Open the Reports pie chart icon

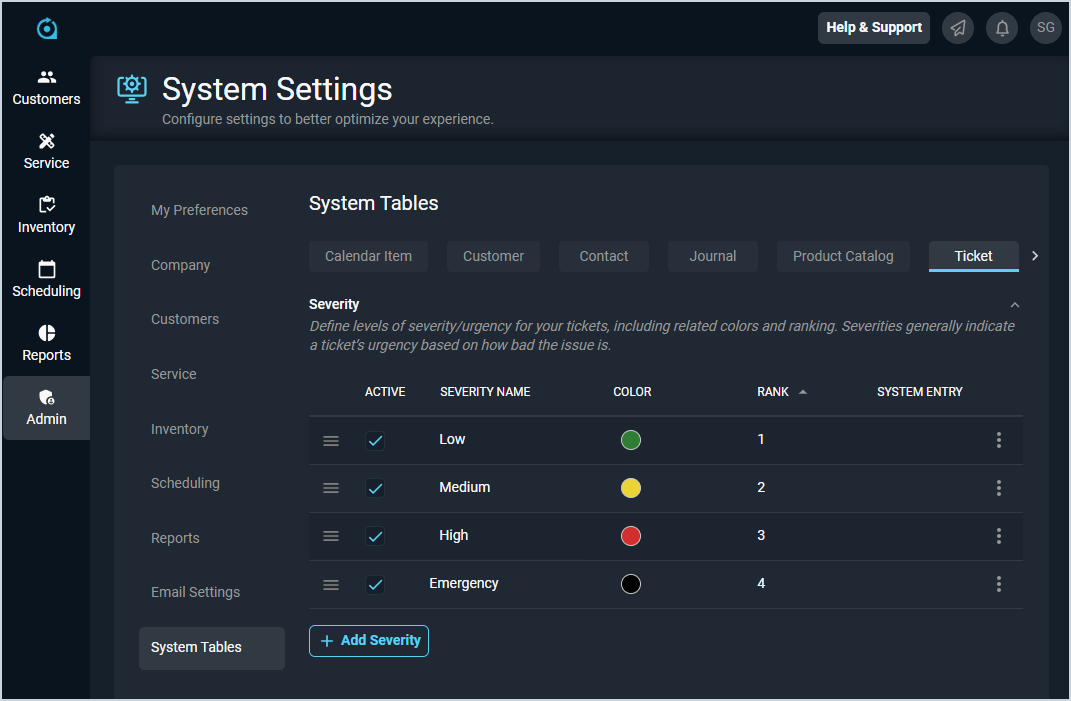[46, 333]
